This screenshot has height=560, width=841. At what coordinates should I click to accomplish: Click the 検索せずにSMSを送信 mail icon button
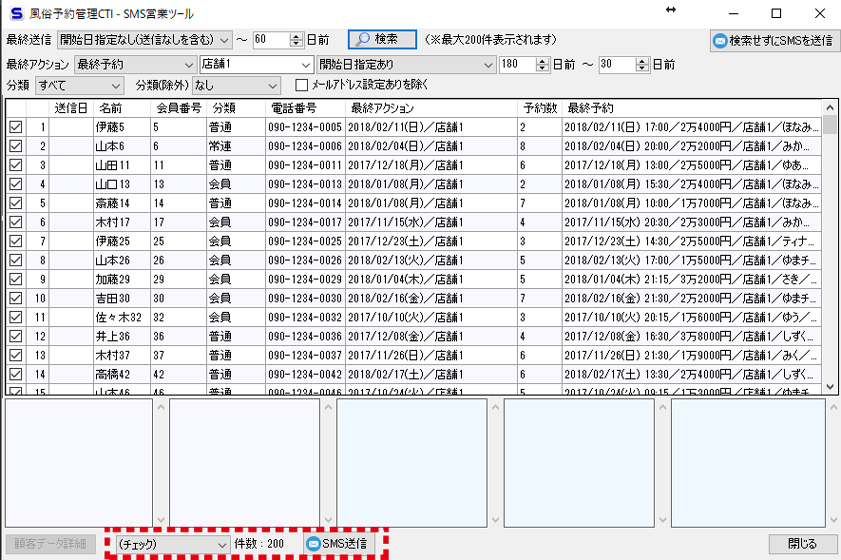pos(771,41)
